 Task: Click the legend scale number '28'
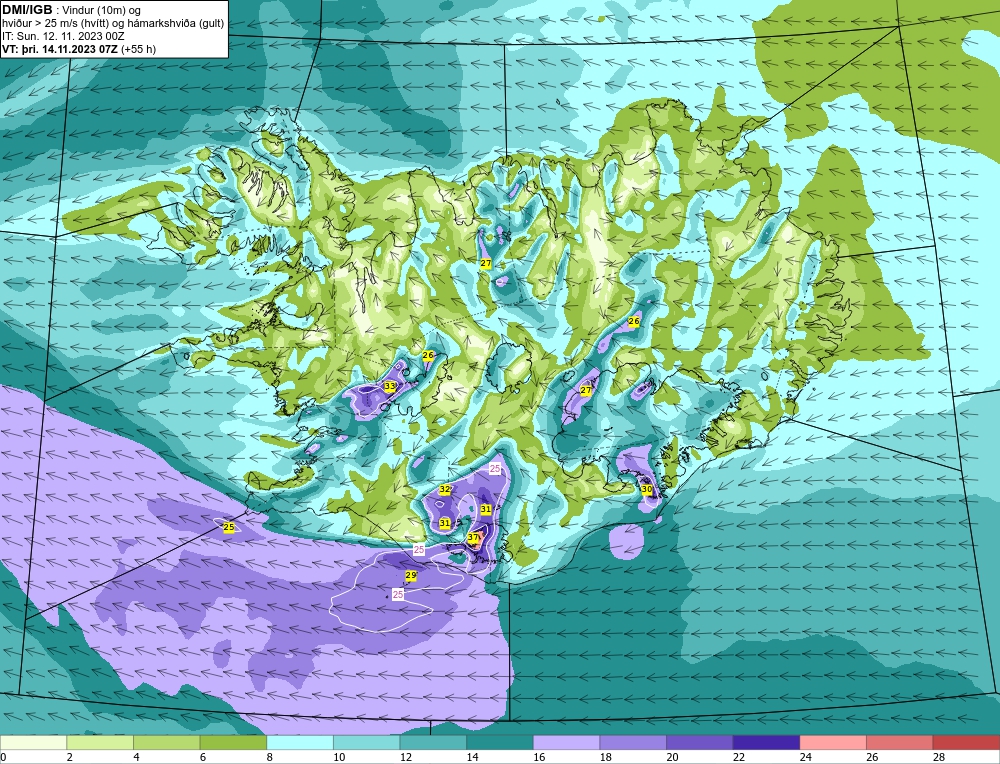pyautogui.click(x=939, y=757)
